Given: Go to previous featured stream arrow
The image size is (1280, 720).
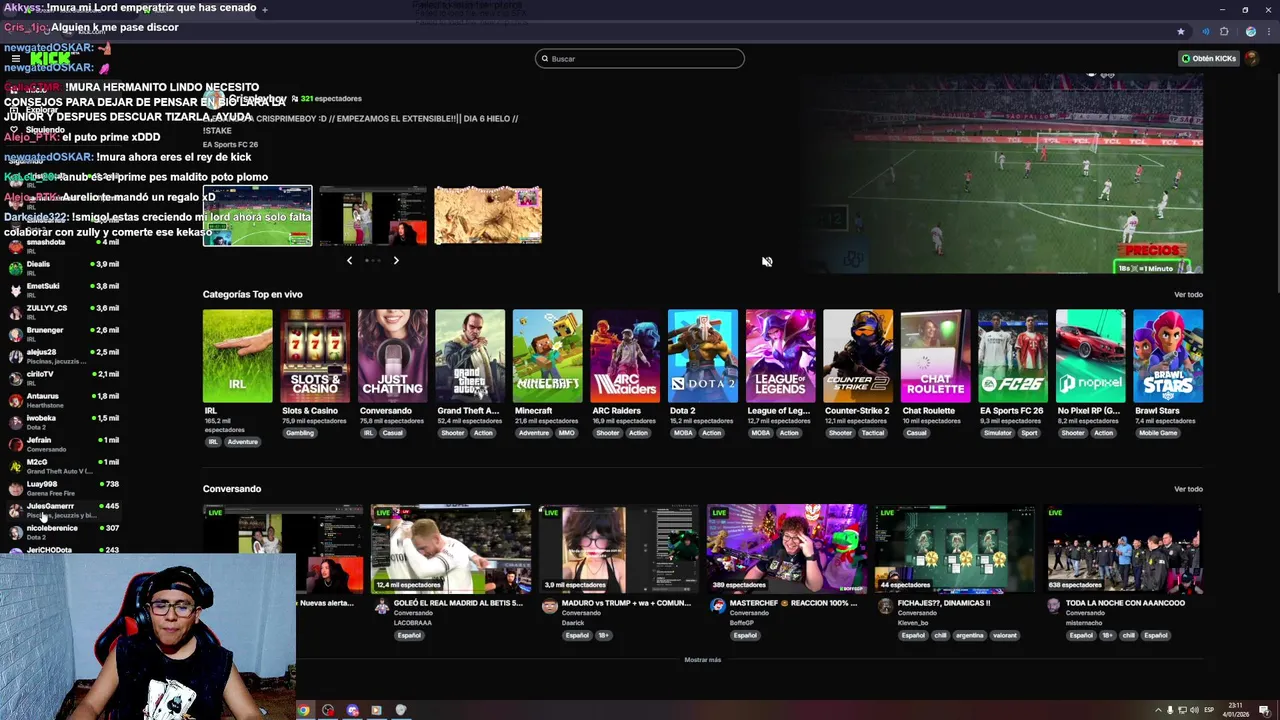Looking at the screenshot, I should [349, 260].
